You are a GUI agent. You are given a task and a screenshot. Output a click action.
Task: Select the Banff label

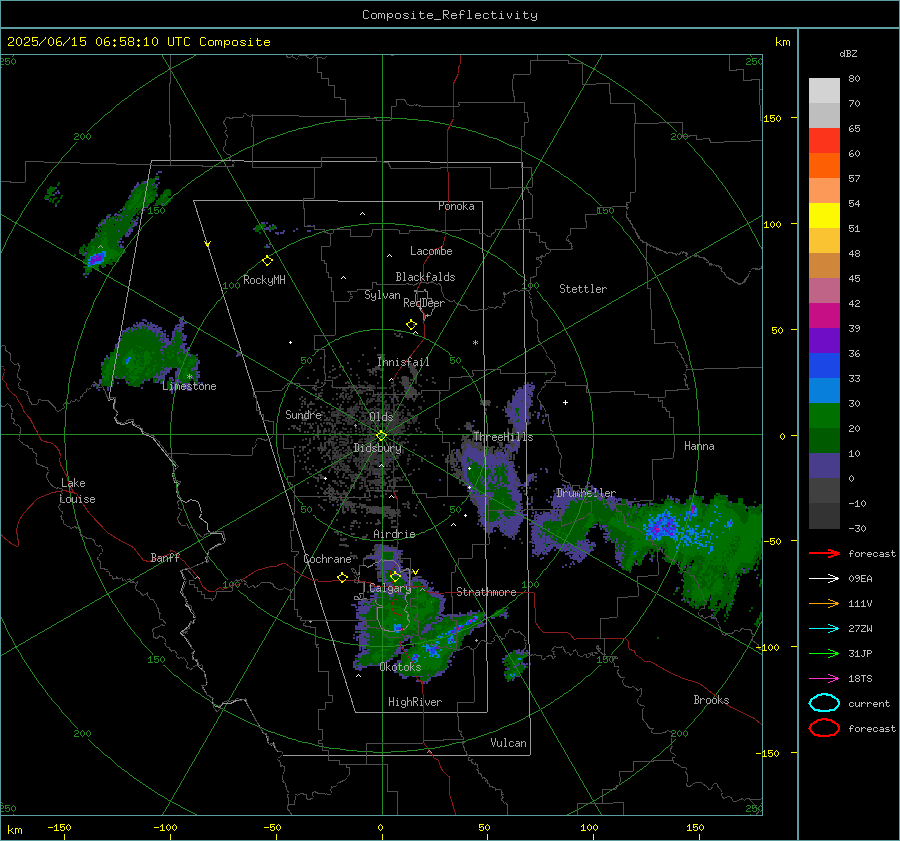pos(165,558)
